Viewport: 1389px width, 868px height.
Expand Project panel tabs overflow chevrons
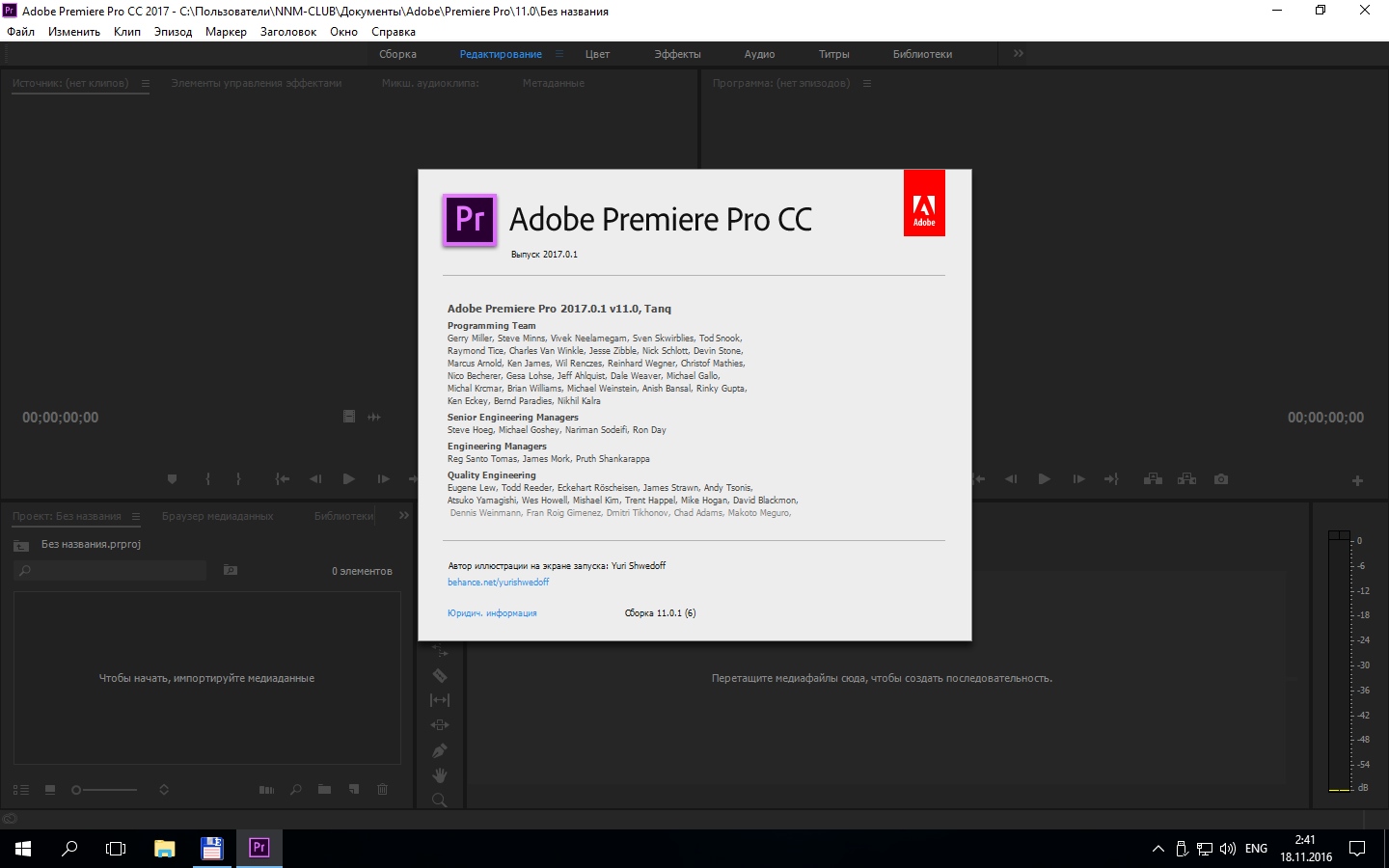(x=404, y=516)
